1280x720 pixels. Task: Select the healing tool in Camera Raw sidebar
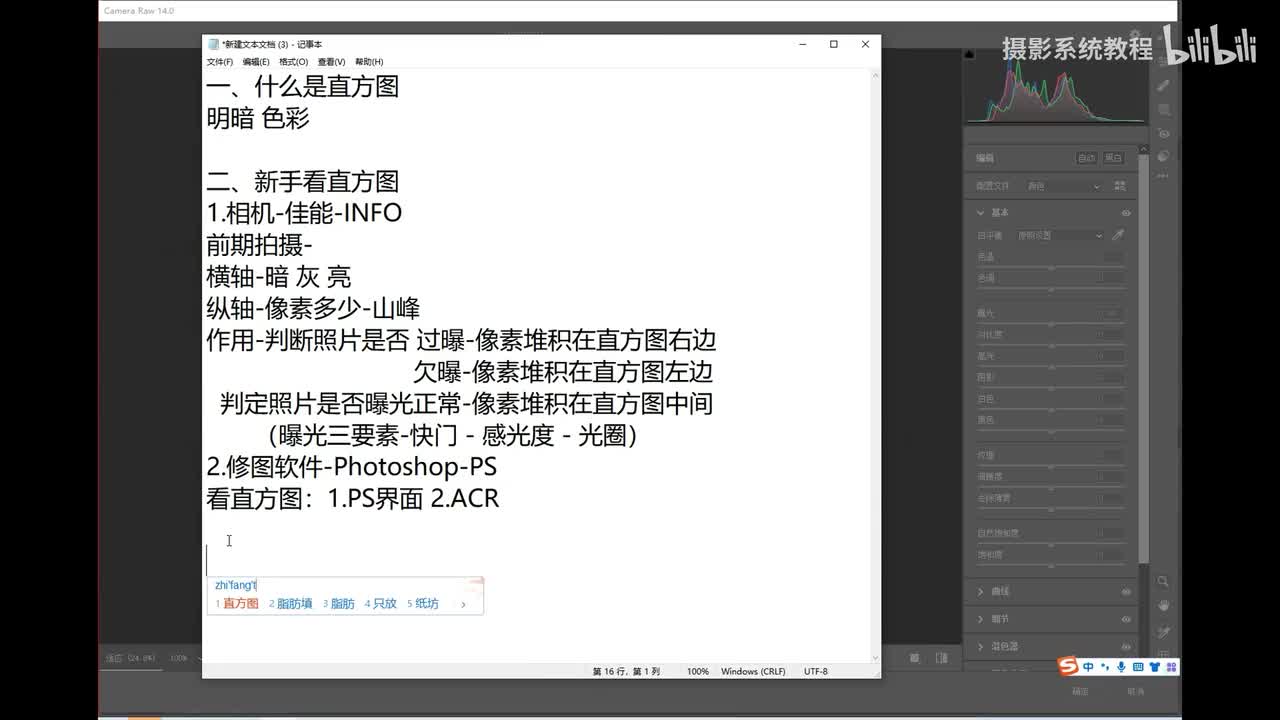1164,87
